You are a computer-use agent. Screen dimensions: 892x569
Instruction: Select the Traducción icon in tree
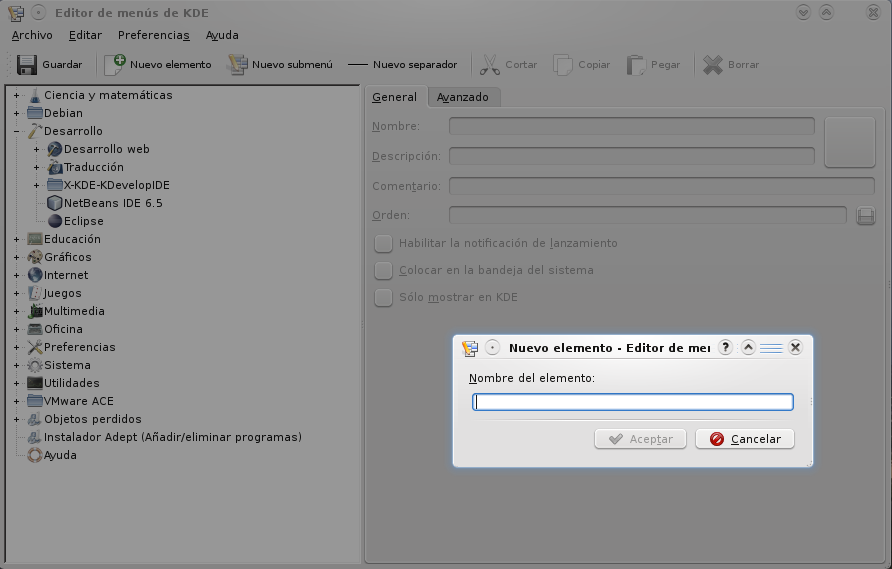(x=55, y=167)
